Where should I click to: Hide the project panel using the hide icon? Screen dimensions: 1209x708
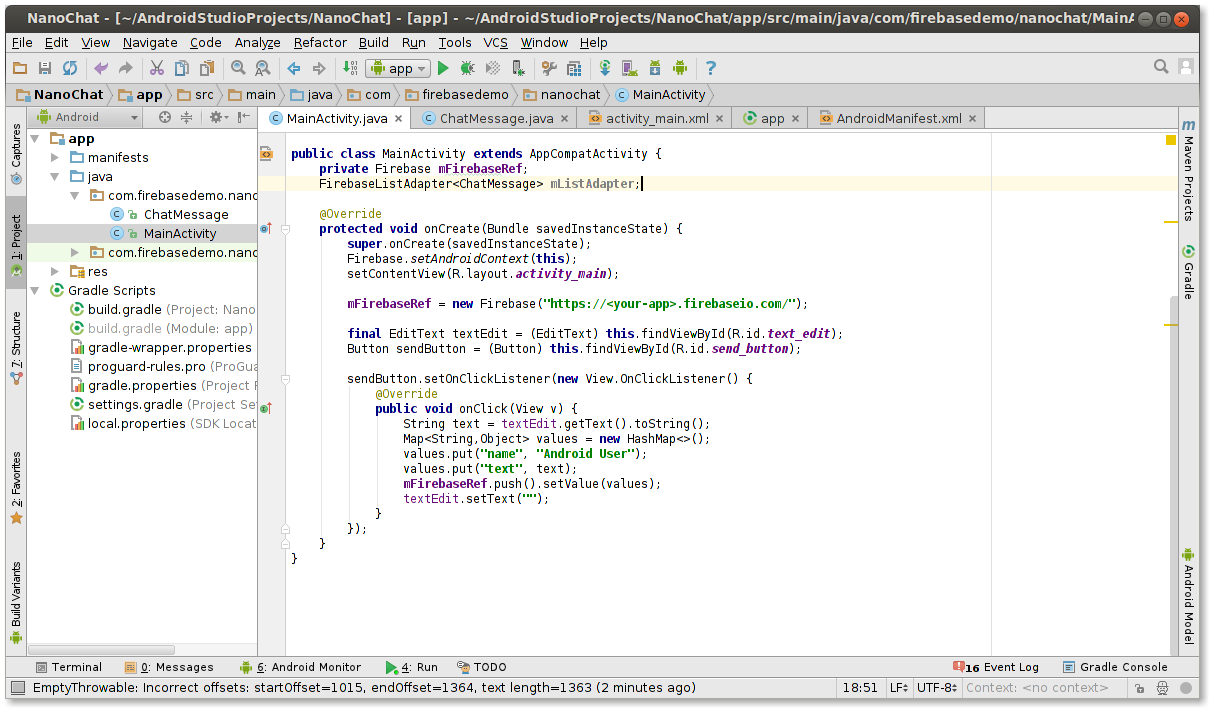[243, 118]
